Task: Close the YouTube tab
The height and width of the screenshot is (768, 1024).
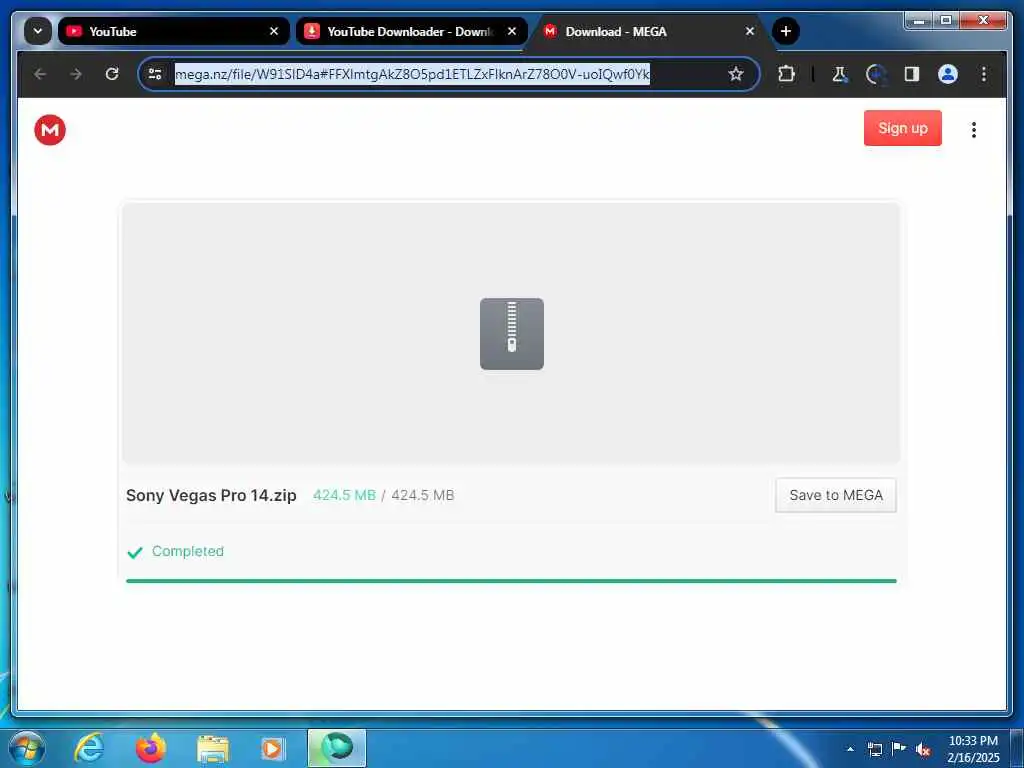Action: [x=274, y=31]
